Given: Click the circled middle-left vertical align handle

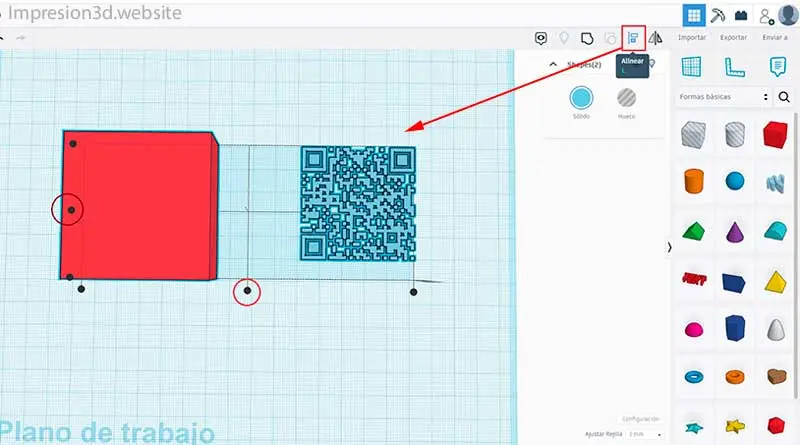Looking at the screenshot, I should coord(71,210).
